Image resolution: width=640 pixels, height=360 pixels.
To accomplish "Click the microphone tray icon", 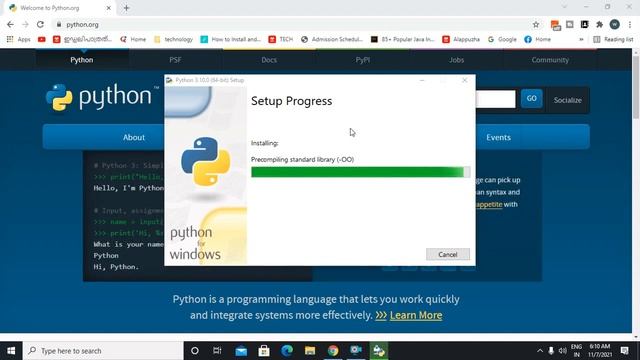I will (x=551, y=351).
